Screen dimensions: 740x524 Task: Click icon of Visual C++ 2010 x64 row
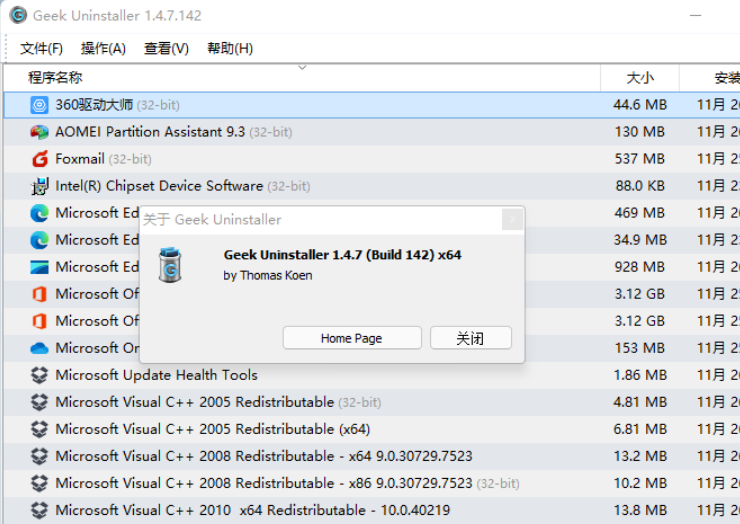coord(39,510)
